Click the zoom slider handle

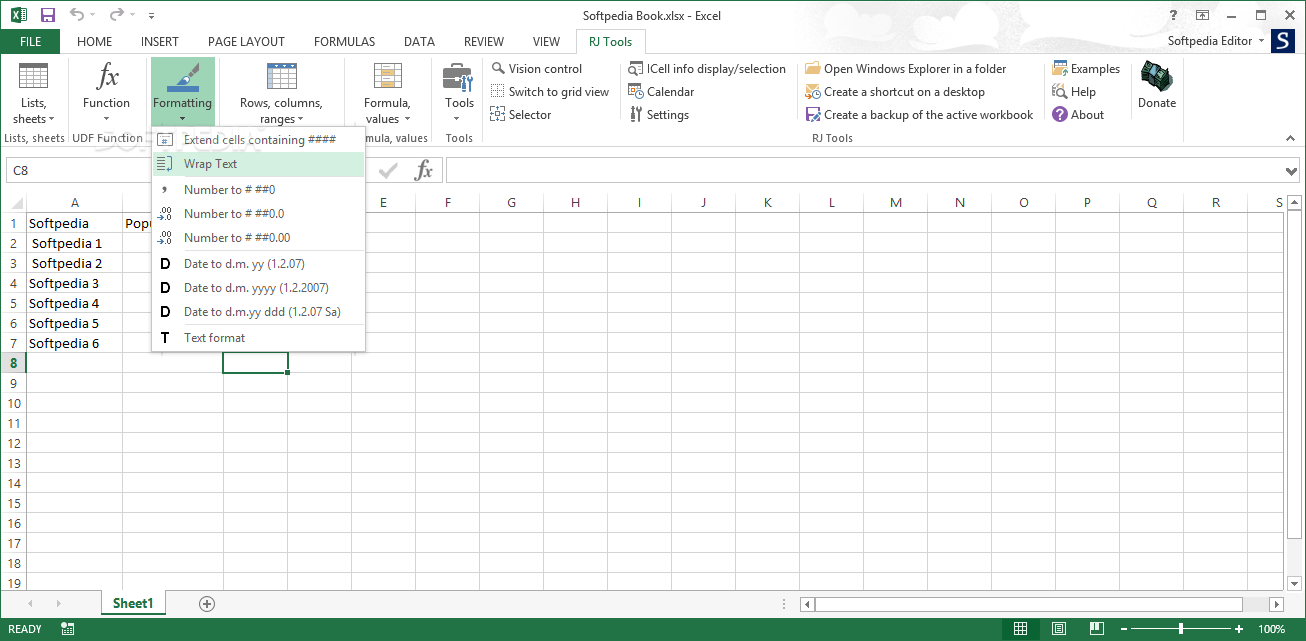tap(1181, 629)
